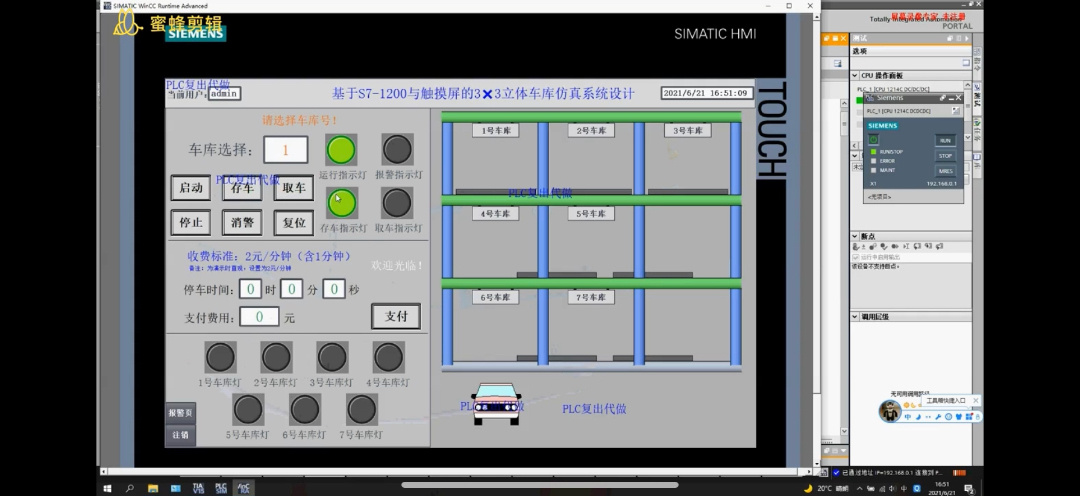
Task: Click STOP in the PLCSIM Siemens panel
Action: tap(945, 156)
